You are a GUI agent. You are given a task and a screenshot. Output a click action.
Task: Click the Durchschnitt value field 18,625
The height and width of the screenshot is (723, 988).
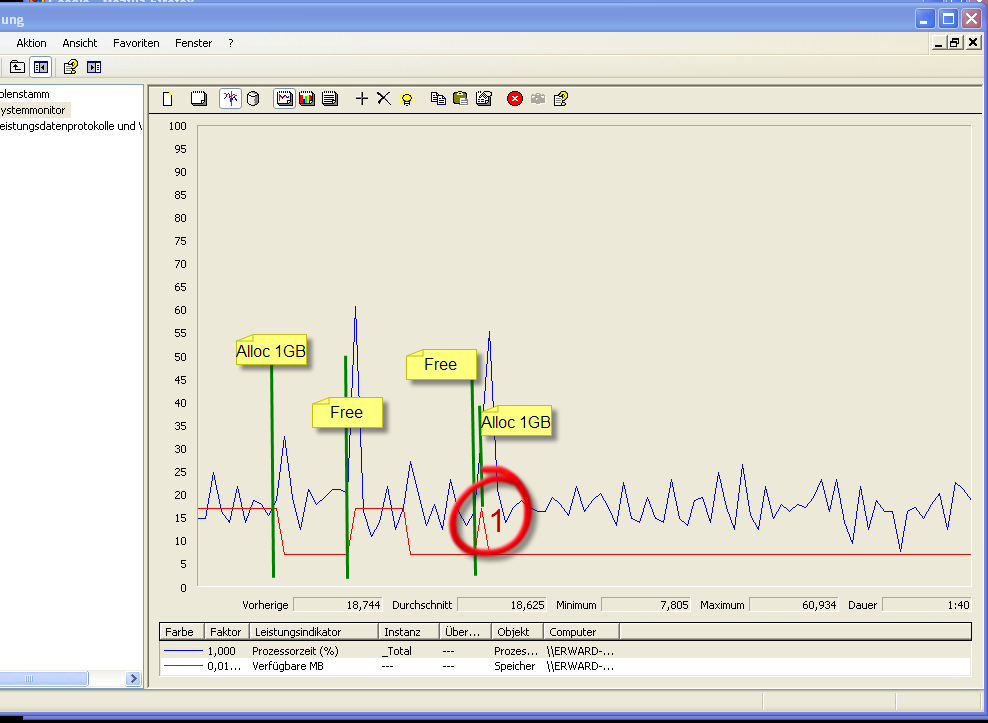[502, 604]
